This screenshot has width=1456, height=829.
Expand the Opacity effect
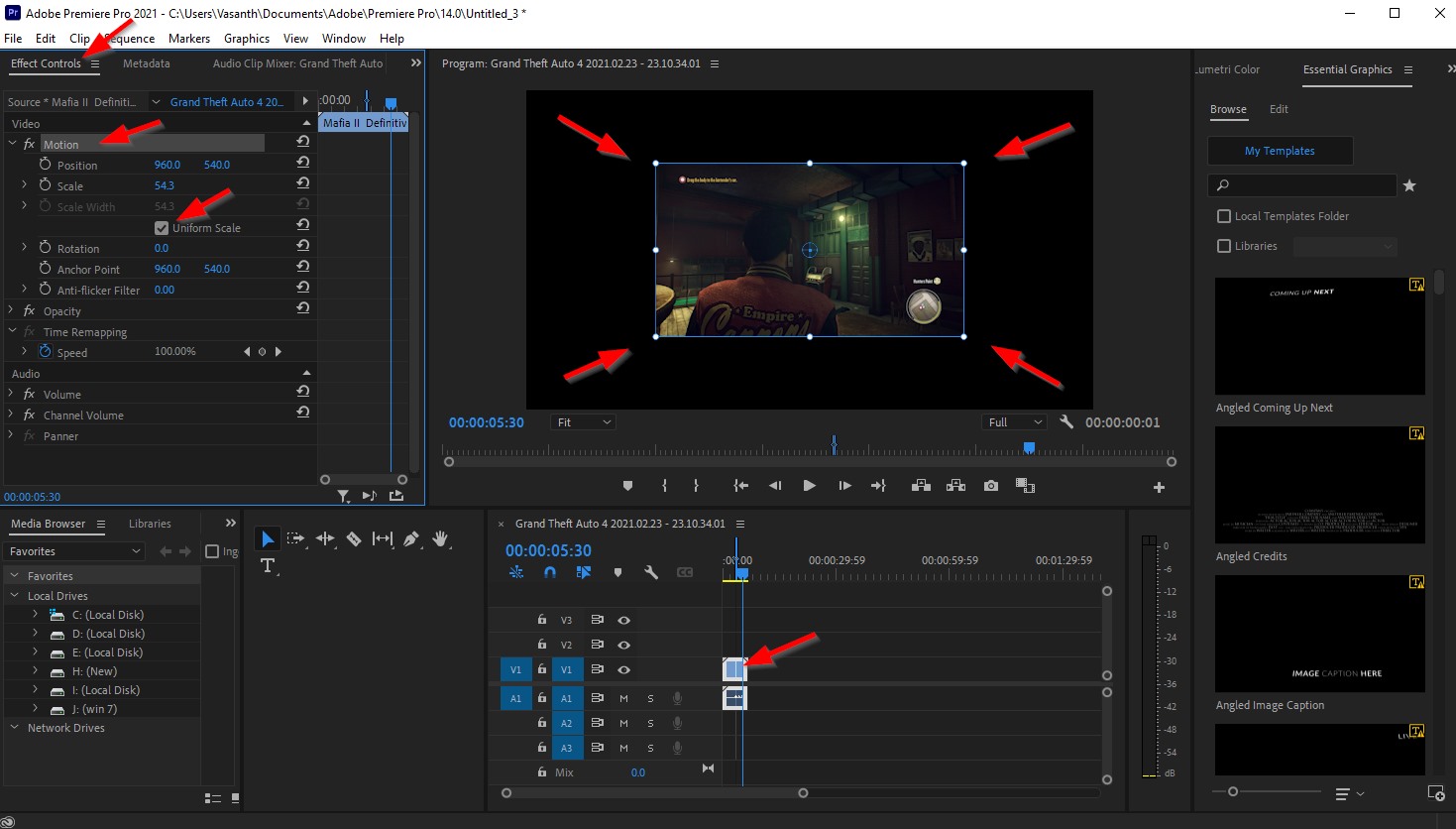tap(13, 310)
